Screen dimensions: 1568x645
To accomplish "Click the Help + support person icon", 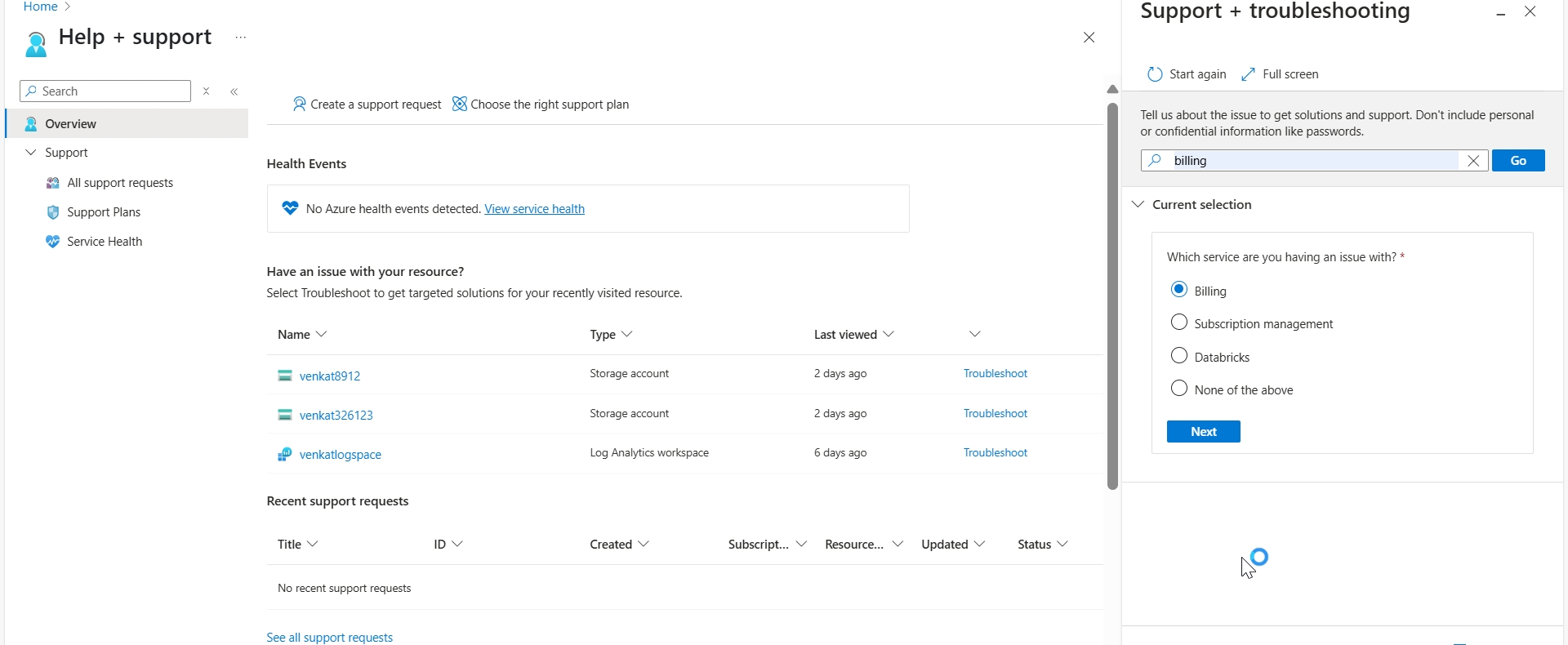I will pyautogui.click(x=36, y=44).
